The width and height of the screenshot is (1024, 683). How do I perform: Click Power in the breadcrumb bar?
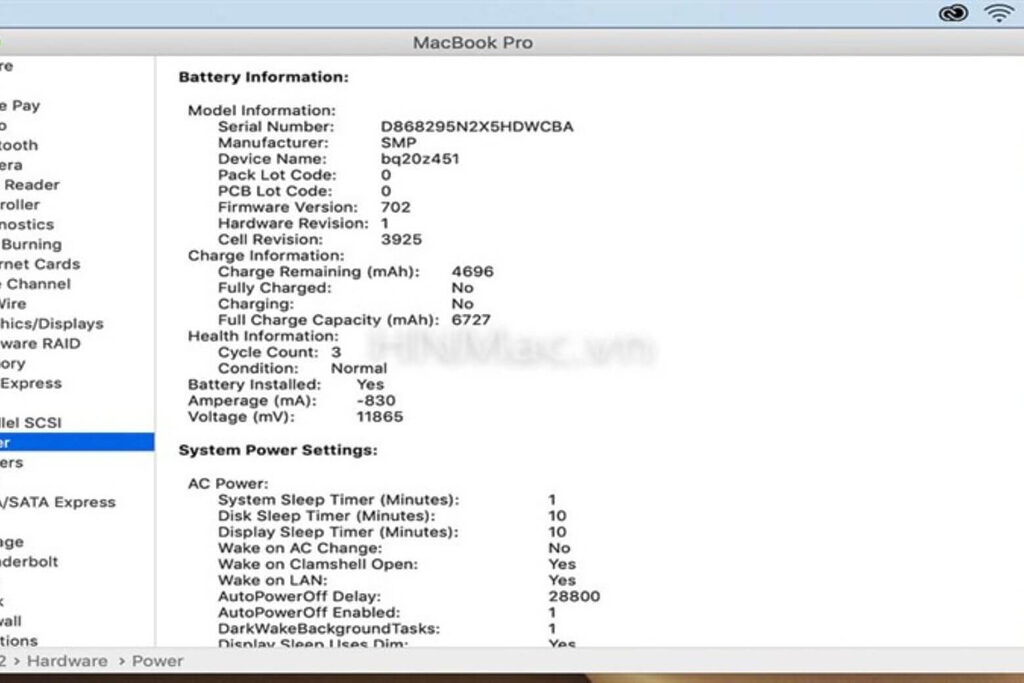point(157,661)
